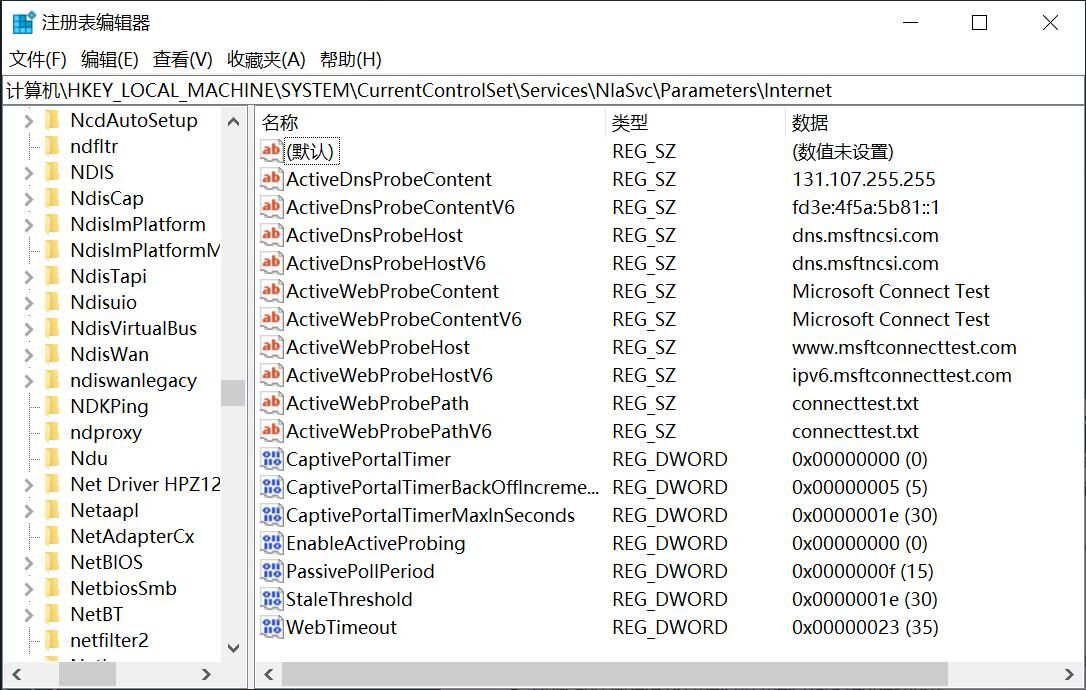Open the 文件(F) menu
The width and height of the screenshot is (1086, 690).
[x=38, y=60]
